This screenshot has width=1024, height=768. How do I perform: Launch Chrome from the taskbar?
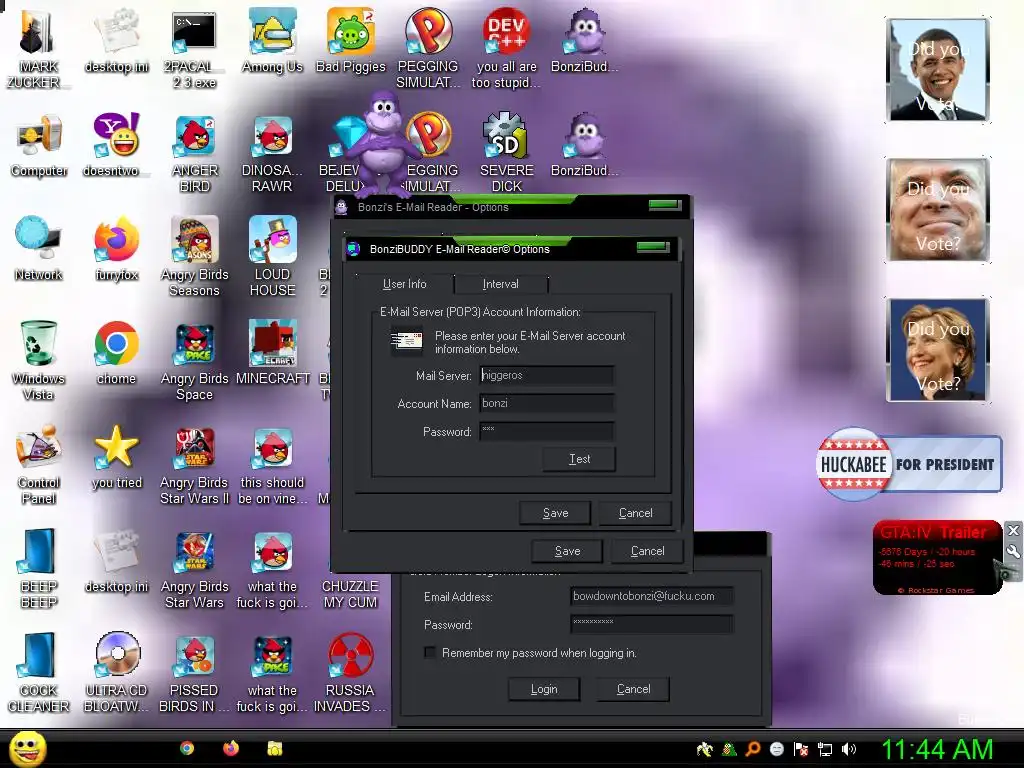(x=187, y=748)
